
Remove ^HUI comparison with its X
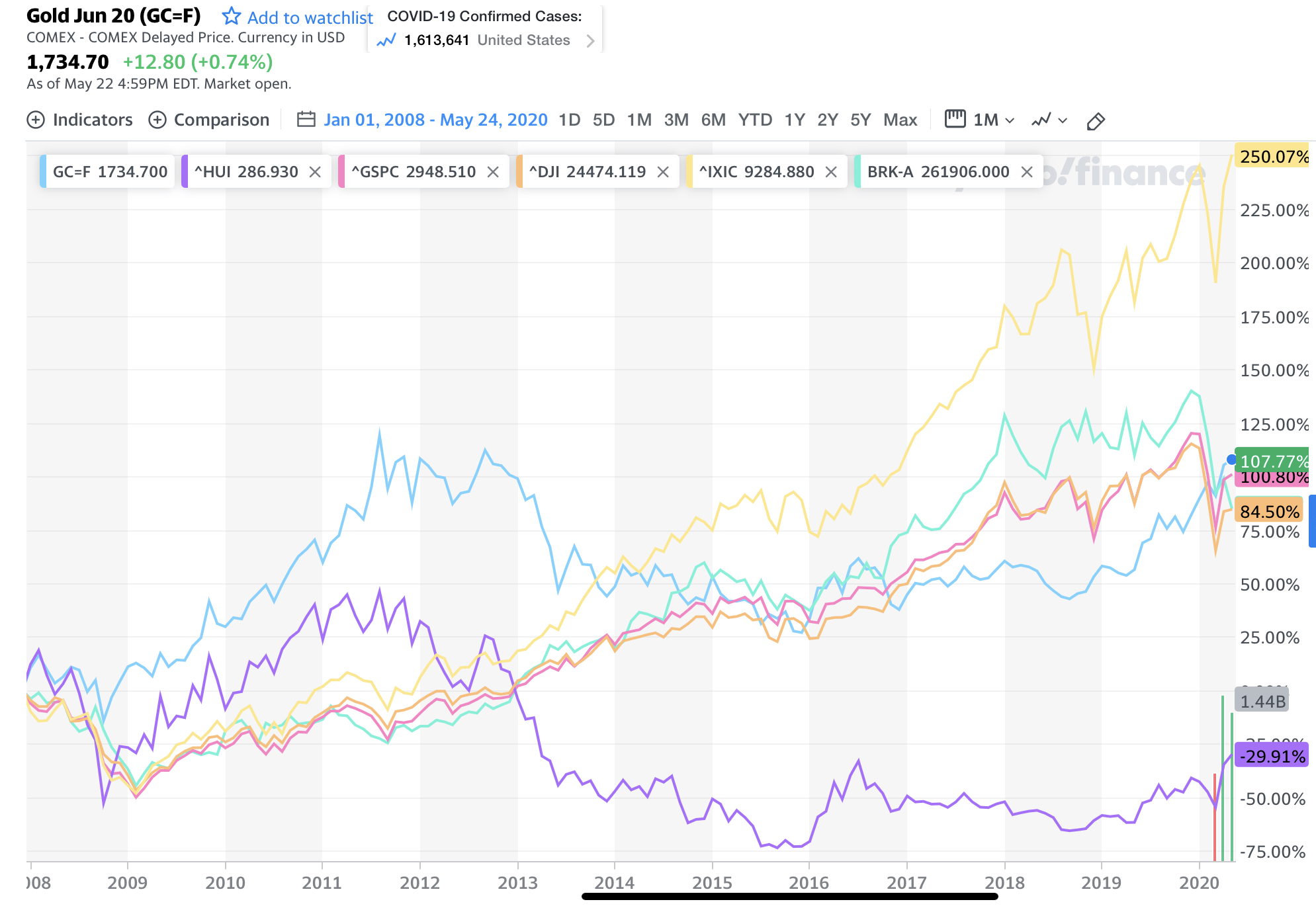(316, 172)
